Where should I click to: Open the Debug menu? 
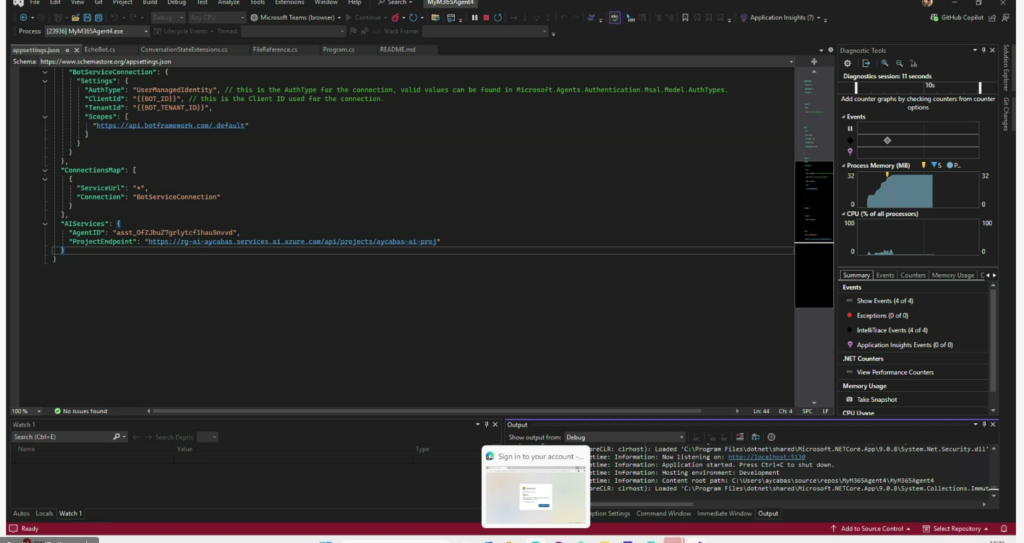pos(176,3)
